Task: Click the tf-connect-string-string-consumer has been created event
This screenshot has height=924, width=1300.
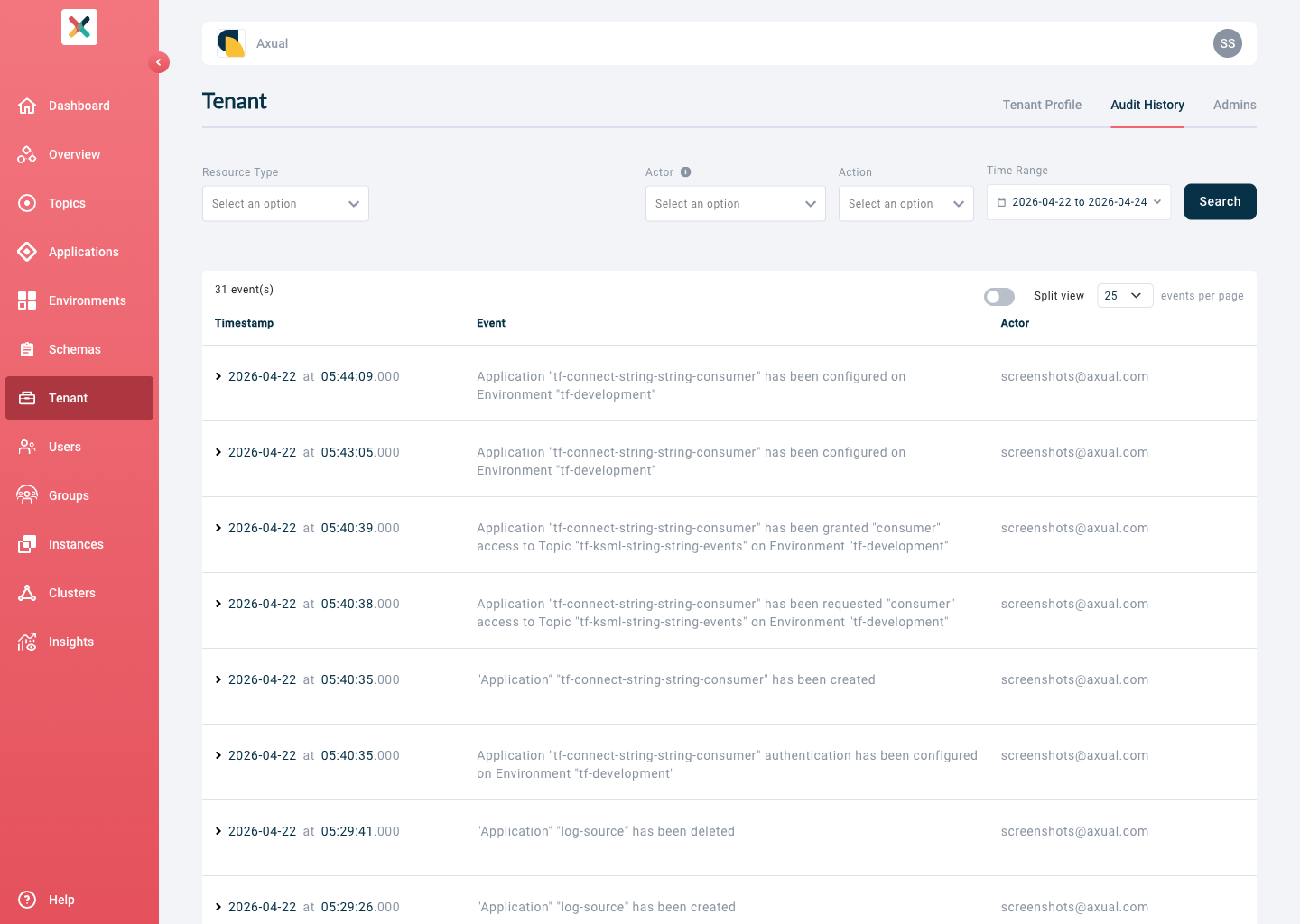Action: click(676, 679)
